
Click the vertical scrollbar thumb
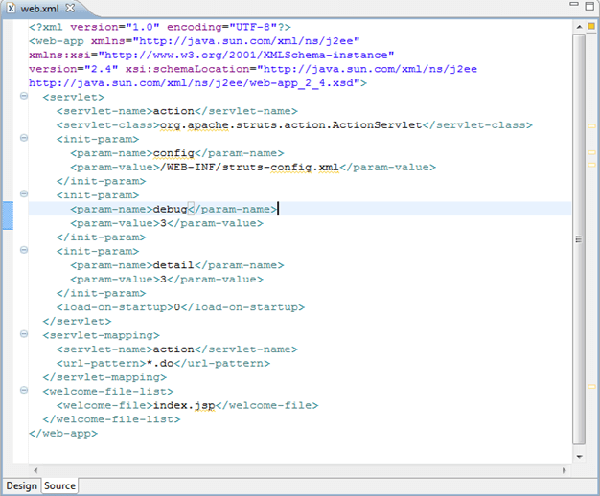click(578, 240)
